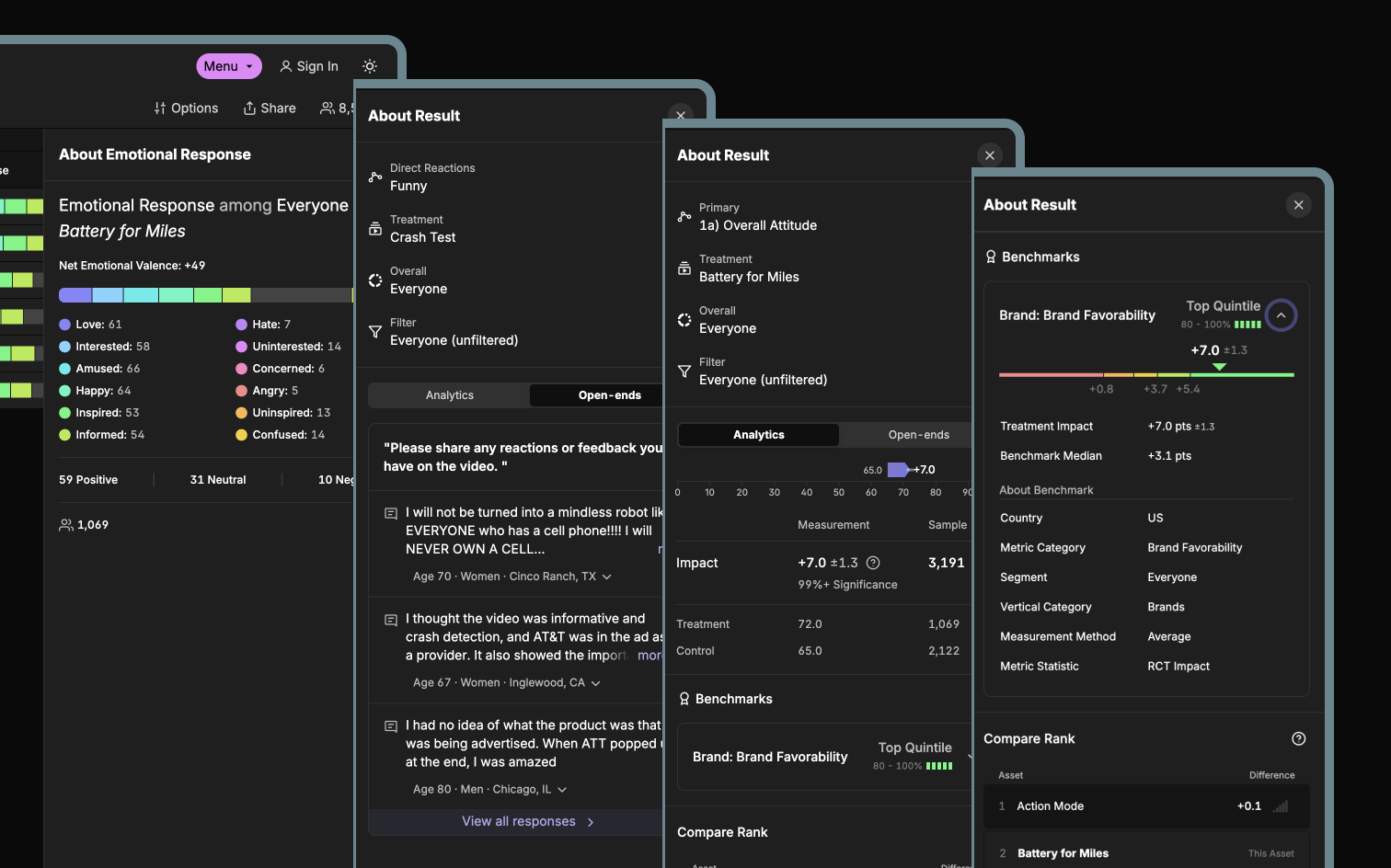
Task: Toggle the light/dark theme sun icon
Action: (370, 66)
